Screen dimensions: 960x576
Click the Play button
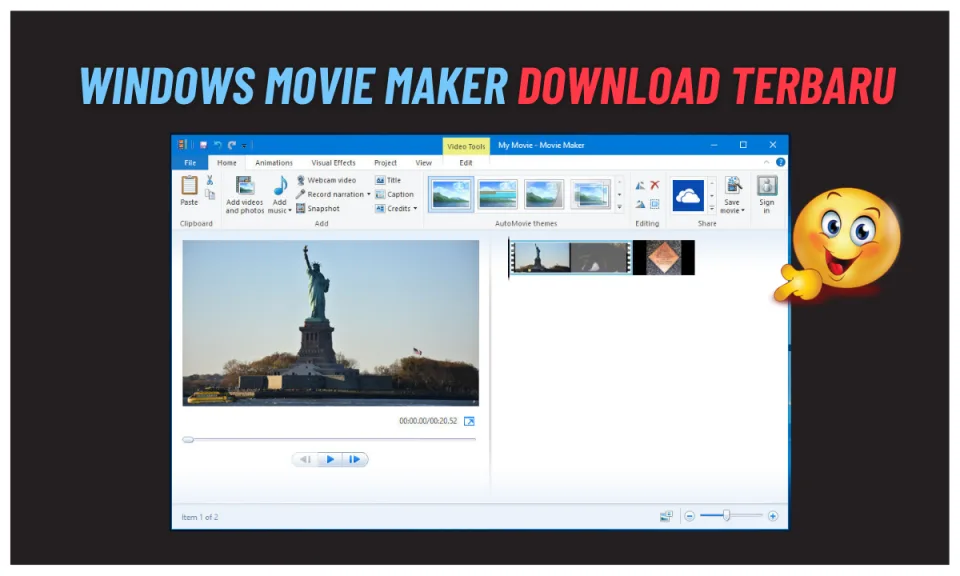coord(330,459)
